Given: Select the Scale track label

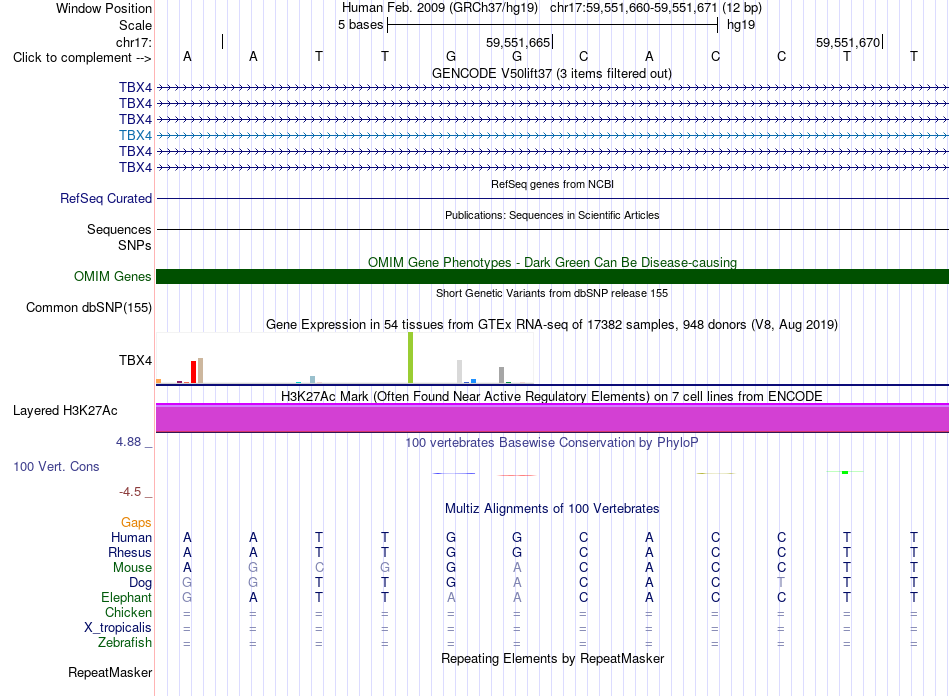Looking at the screenshot, I should pos(135,25).
